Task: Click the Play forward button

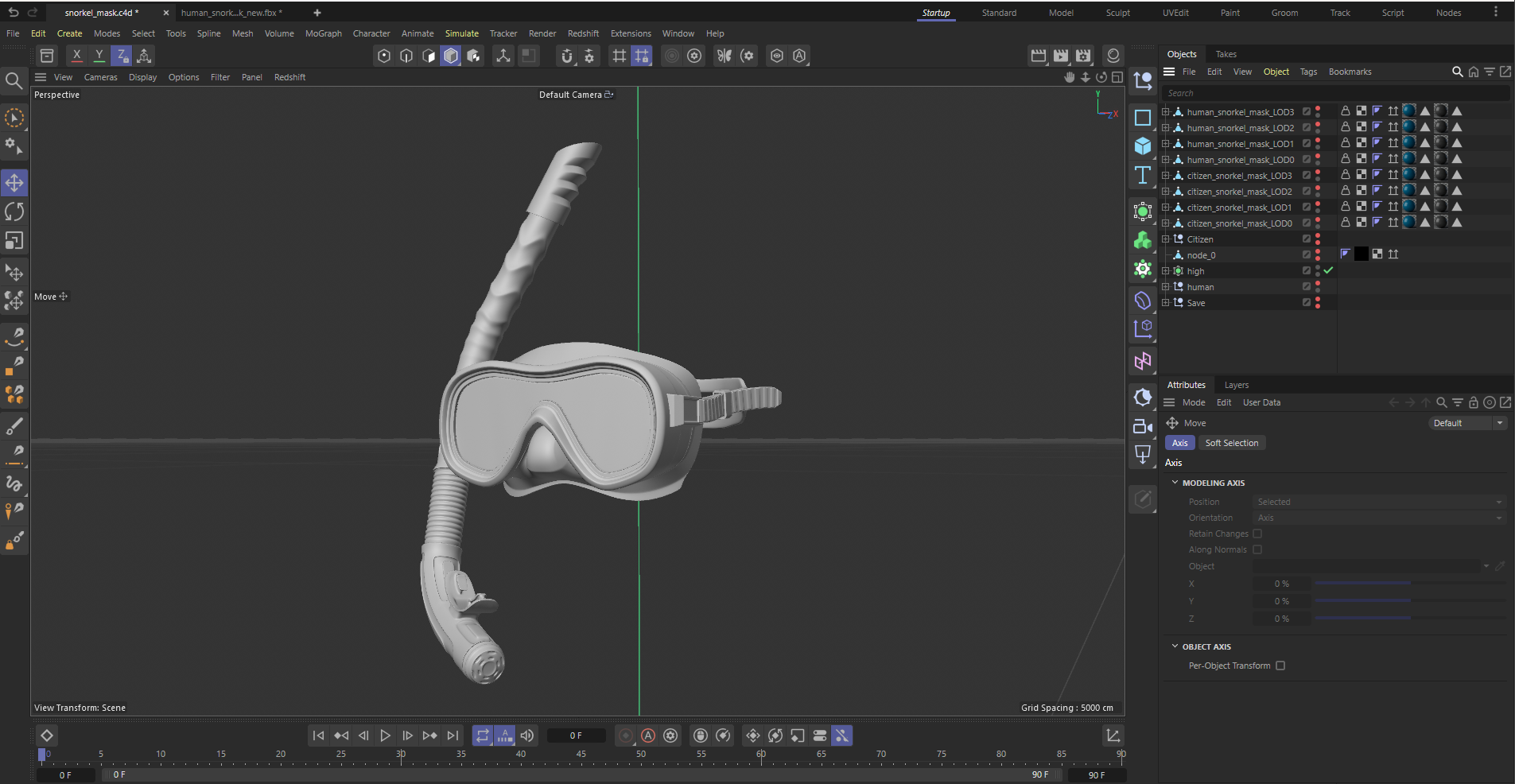Action: coord(386,735)
